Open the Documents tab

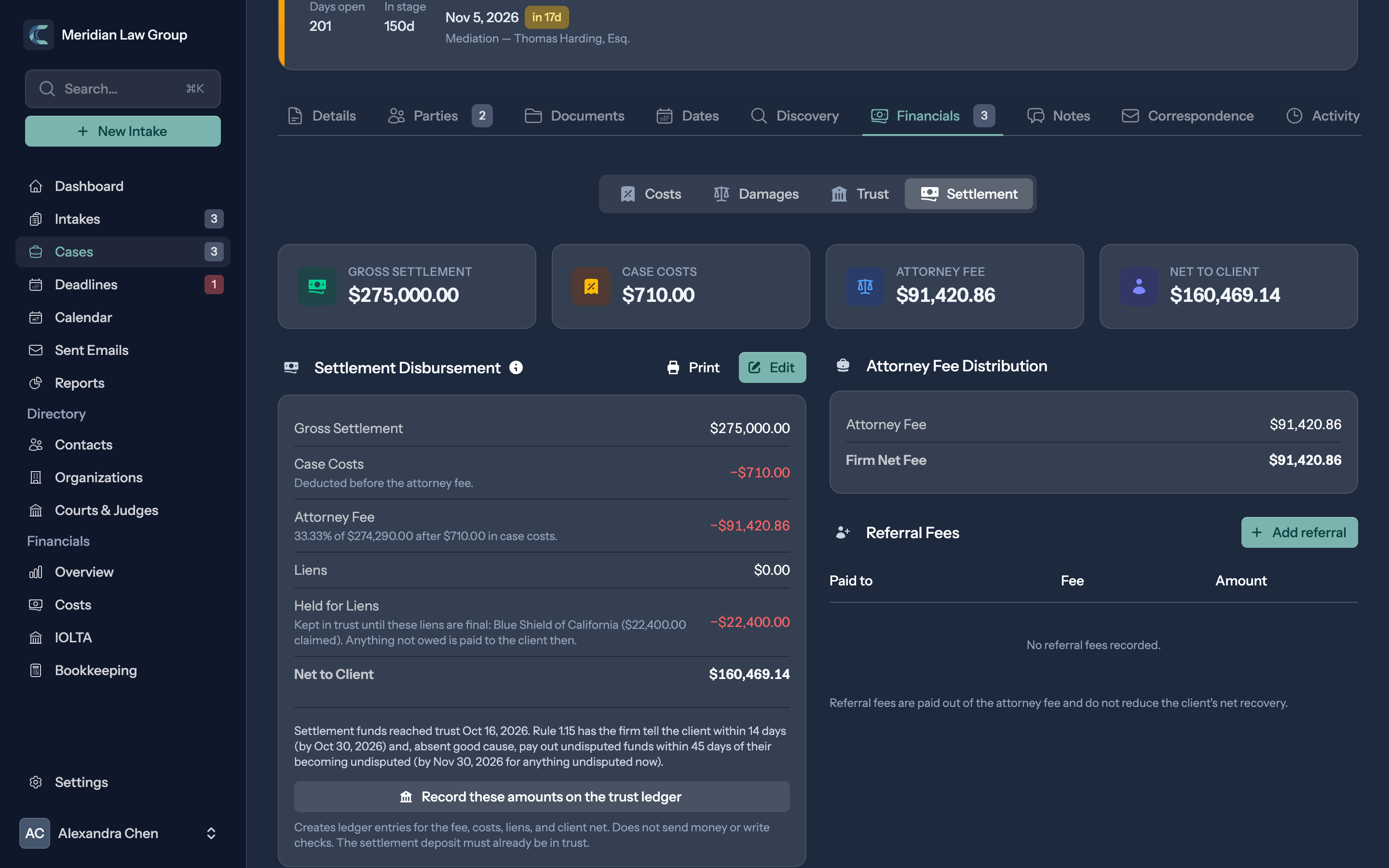click(x=574, y=116)
